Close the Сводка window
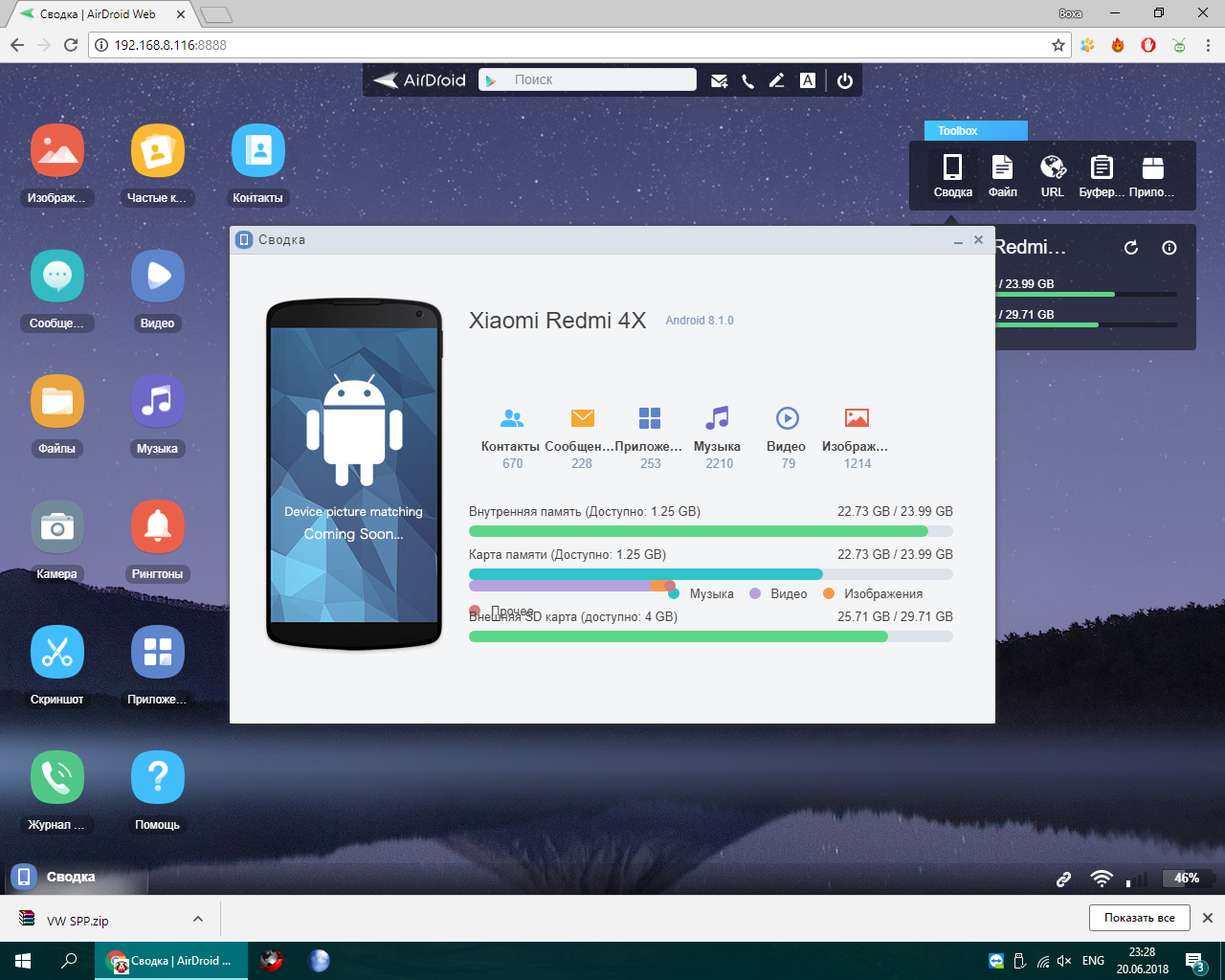The width and height of the screenshot is (1225, 980). coord(978,240)
